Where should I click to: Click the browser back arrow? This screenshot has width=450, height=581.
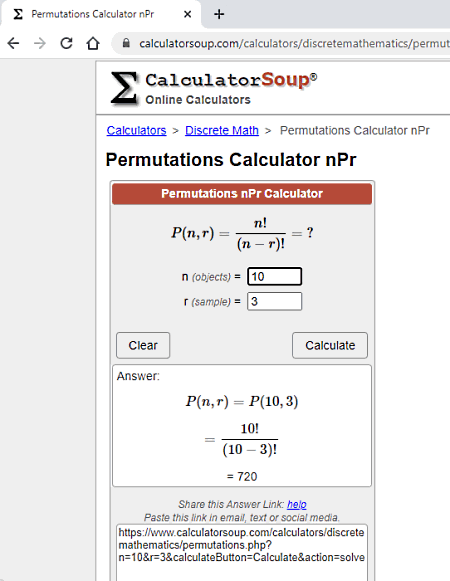pos(13,43)
